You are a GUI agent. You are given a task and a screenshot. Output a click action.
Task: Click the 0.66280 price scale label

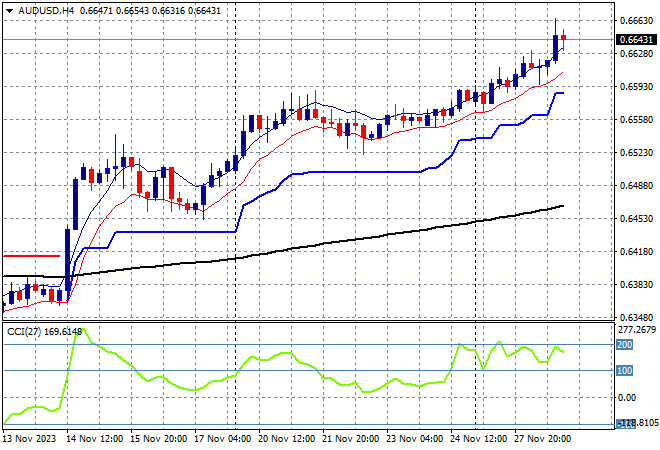click(x=637, y=53)
